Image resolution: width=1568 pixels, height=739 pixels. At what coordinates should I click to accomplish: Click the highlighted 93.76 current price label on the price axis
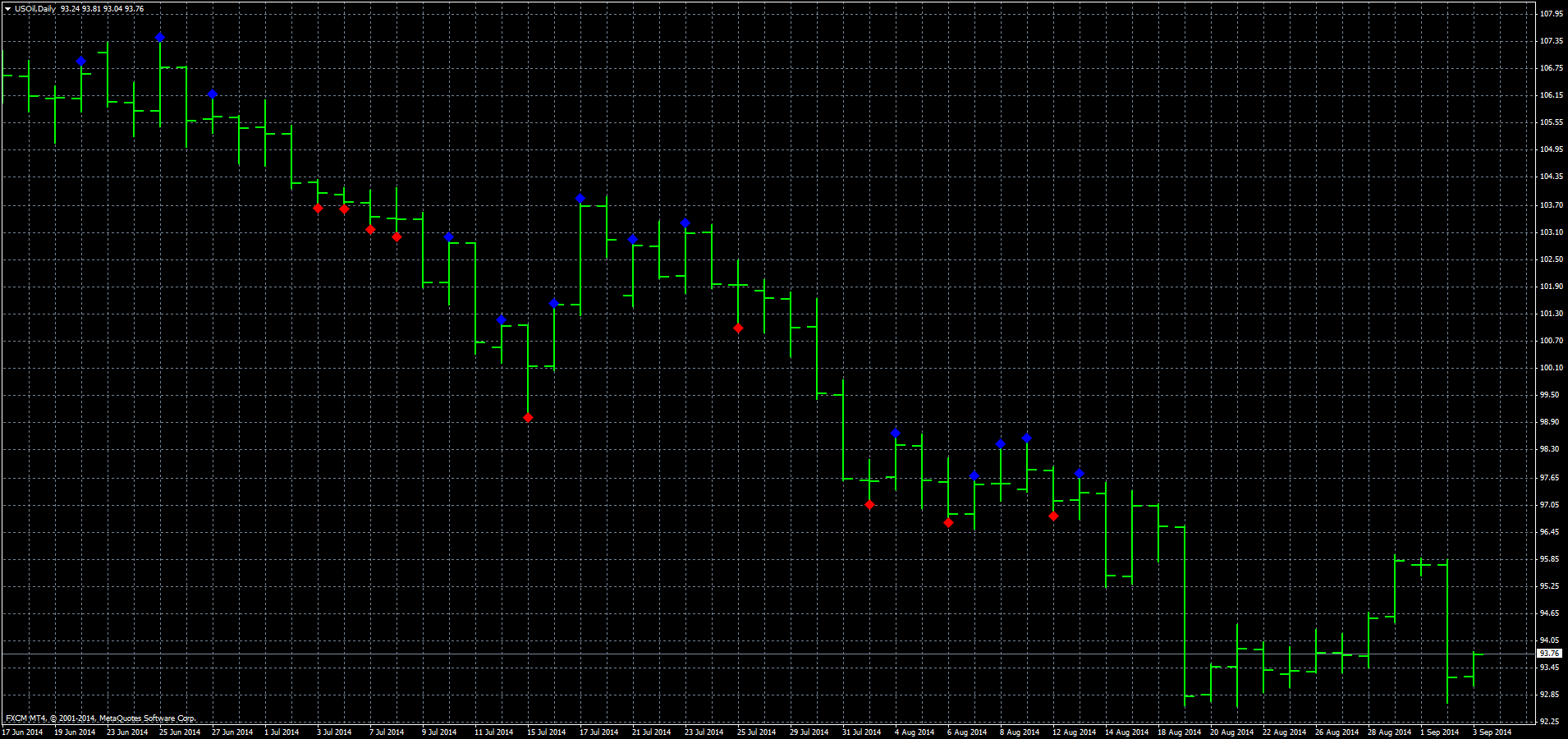(x=1549, y=654)
